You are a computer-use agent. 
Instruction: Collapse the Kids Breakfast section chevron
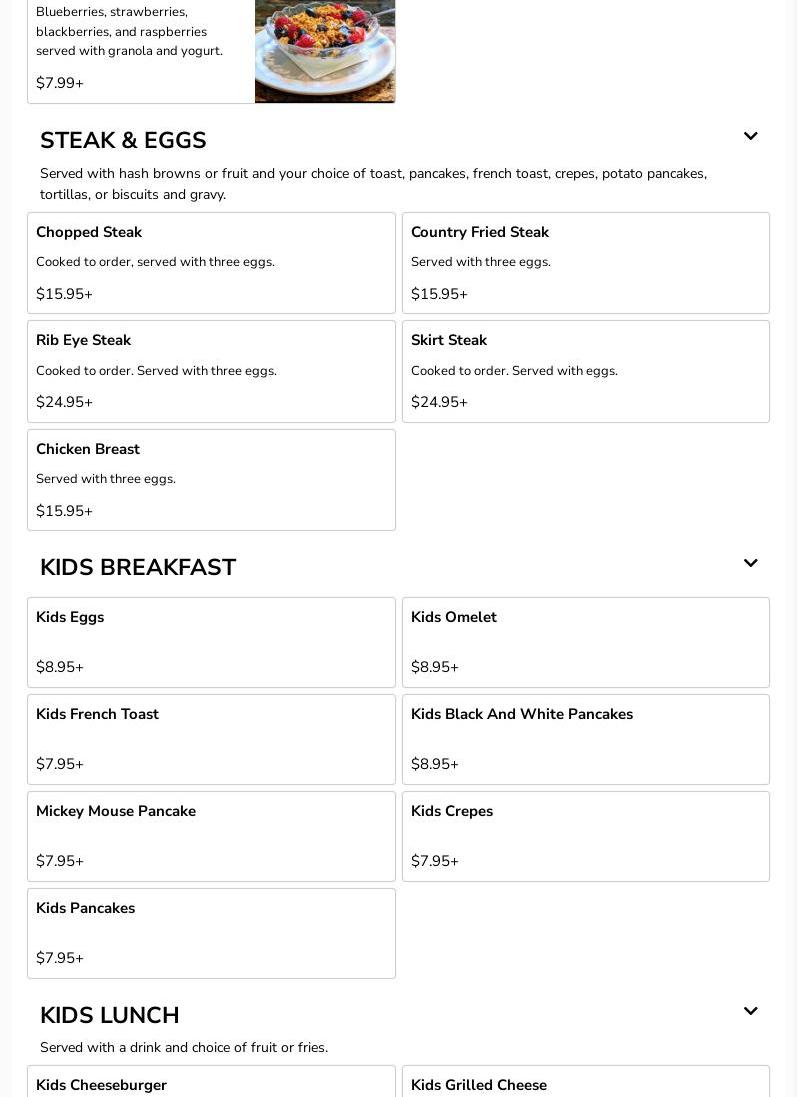point(750,564)
